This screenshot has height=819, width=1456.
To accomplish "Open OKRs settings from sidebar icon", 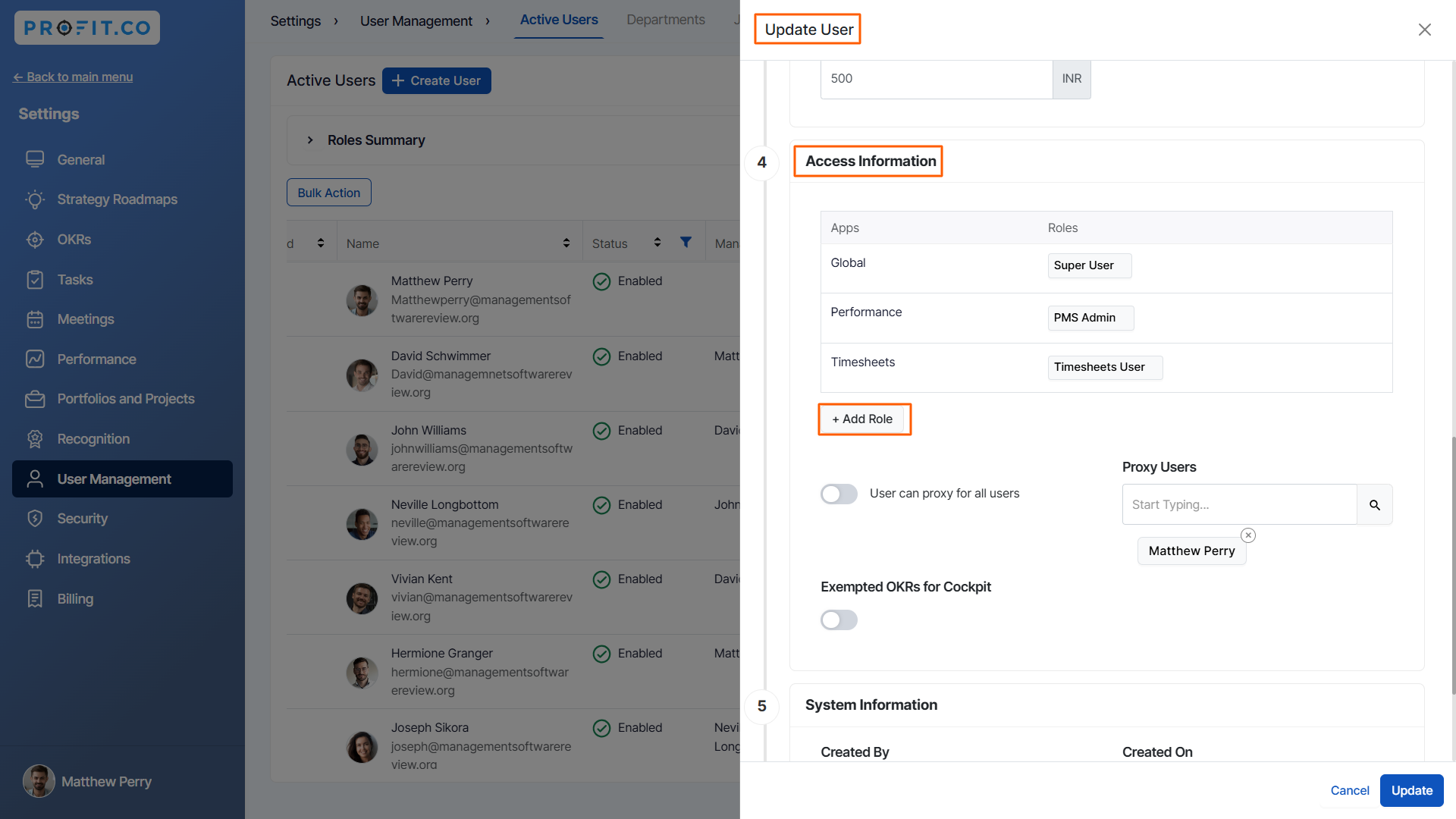I will 35,240.
